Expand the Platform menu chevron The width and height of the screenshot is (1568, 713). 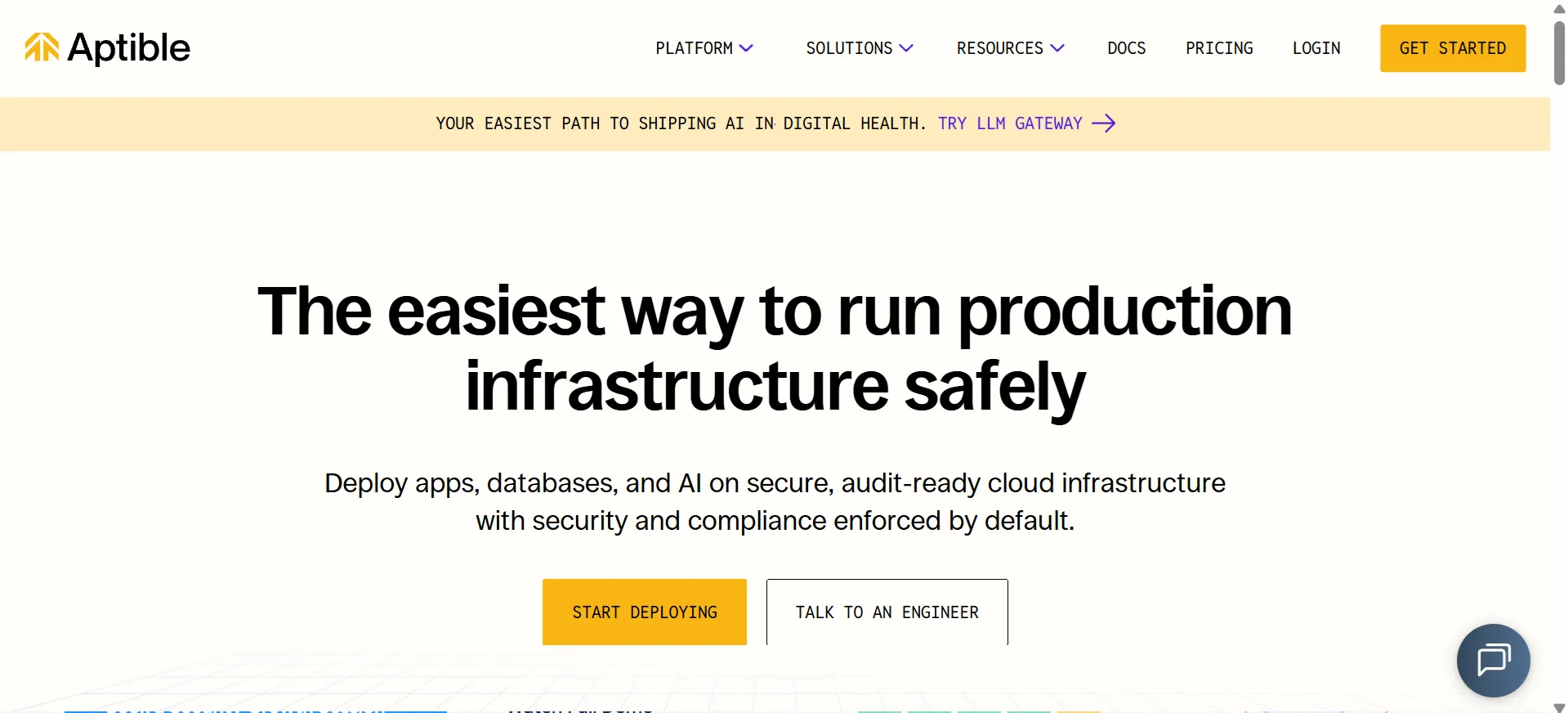pyautogui.click(x=746, y=48)
